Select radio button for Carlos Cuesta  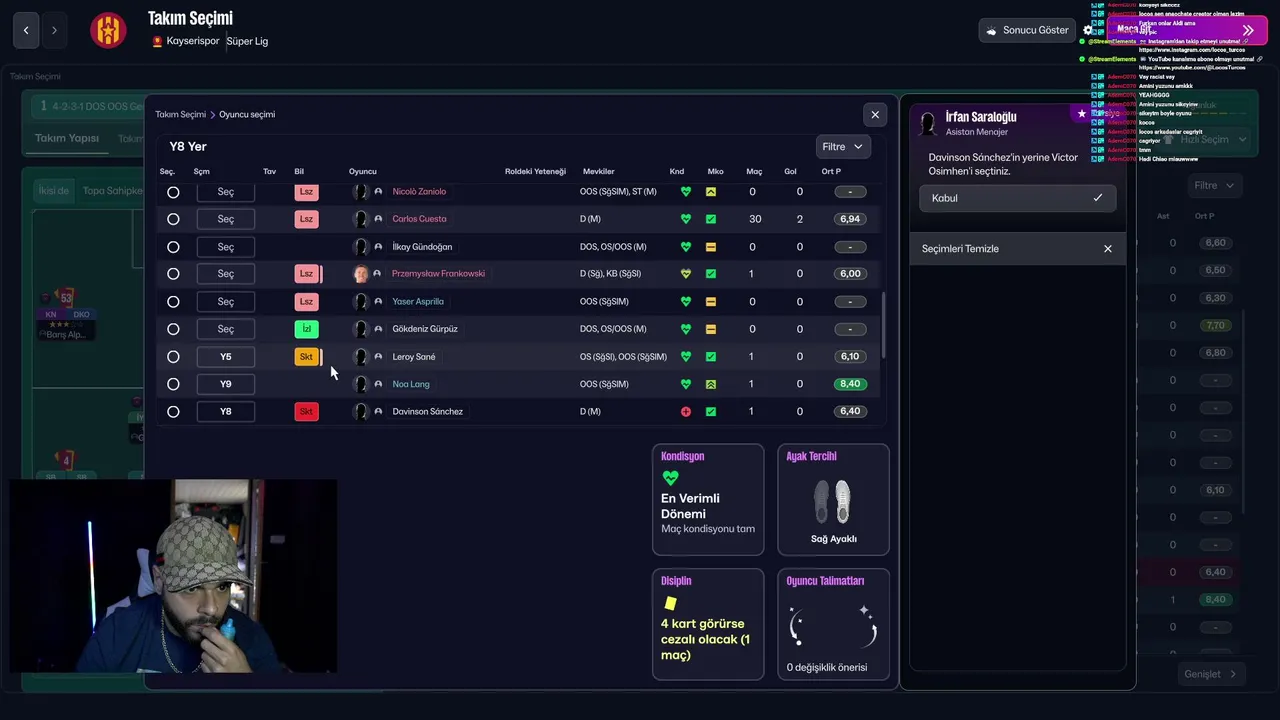(x=173, y=219)
